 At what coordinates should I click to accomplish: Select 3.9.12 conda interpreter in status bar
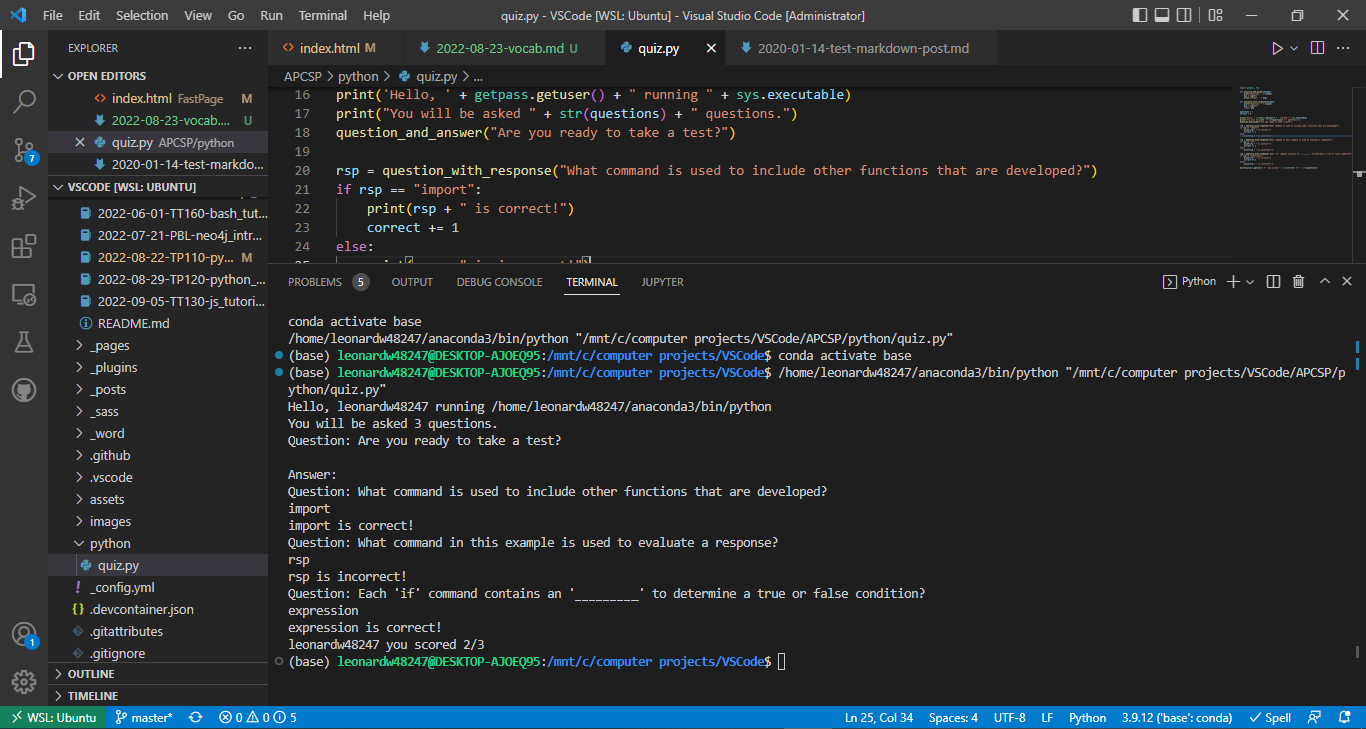(1177, 717)
